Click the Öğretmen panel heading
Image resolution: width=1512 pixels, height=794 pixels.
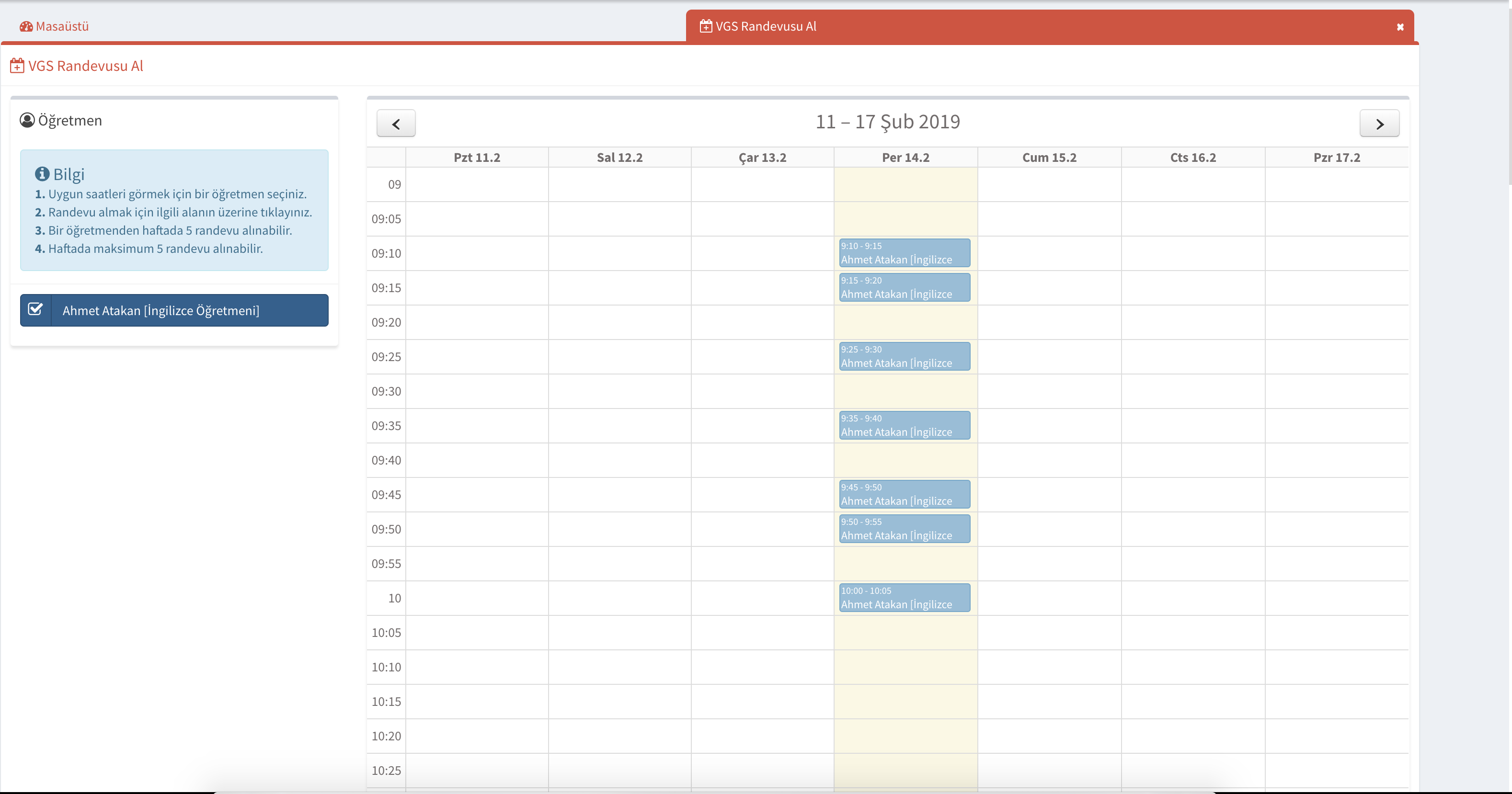pos(70,120)
